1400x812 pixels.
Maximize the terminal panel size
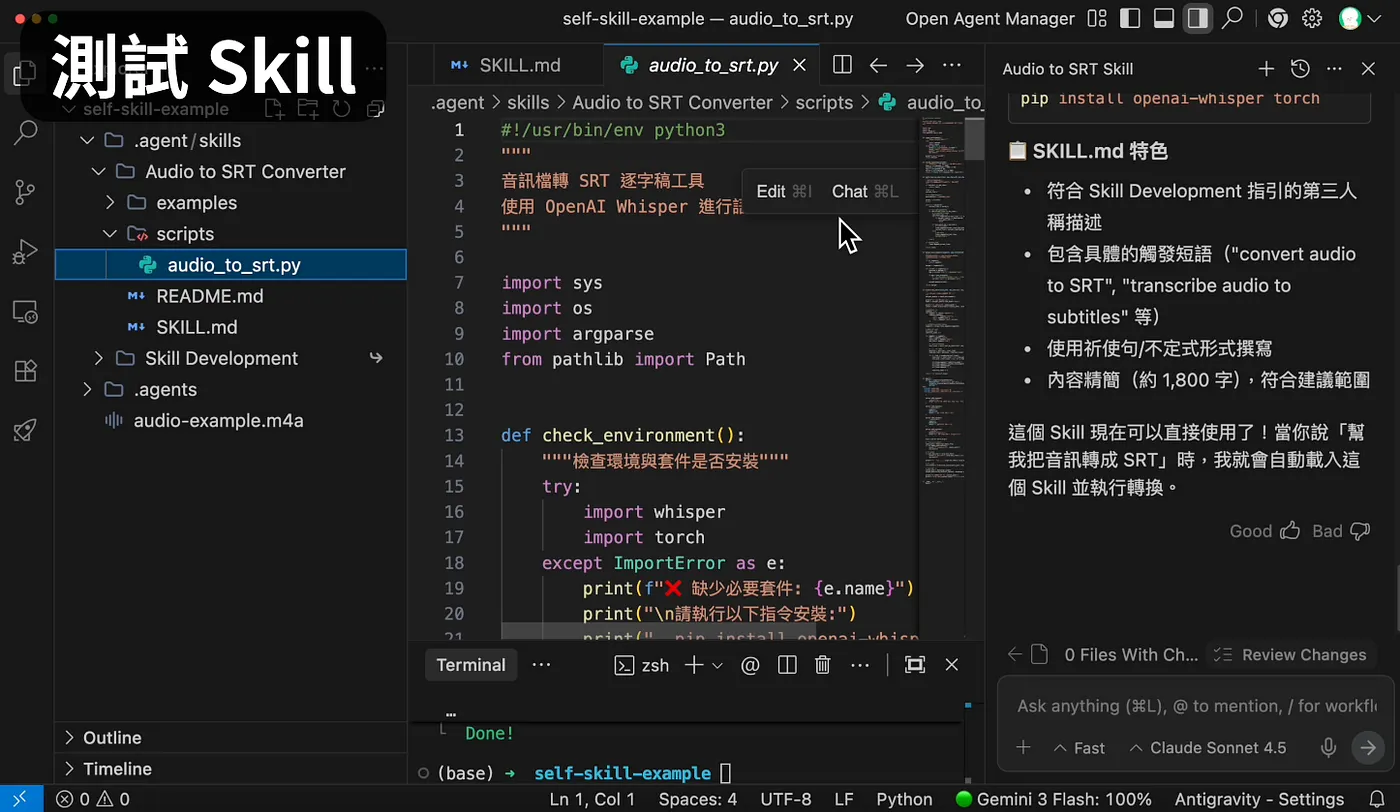tap(914, 665)
